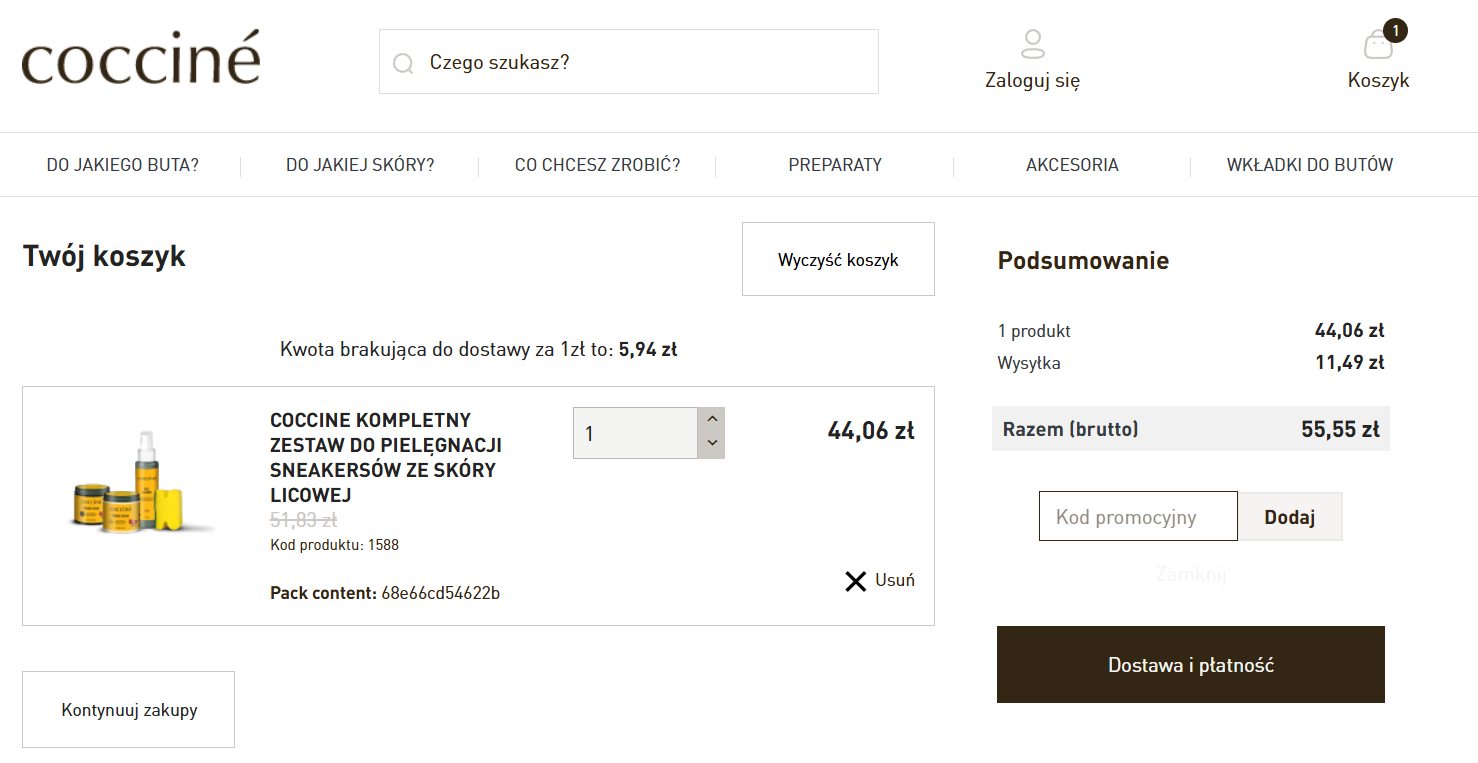This screenshot has width=1478, height=763.
Task: Click the X remove icon beside Usuń
Action: pyautogui.click(x=855, y=581)
